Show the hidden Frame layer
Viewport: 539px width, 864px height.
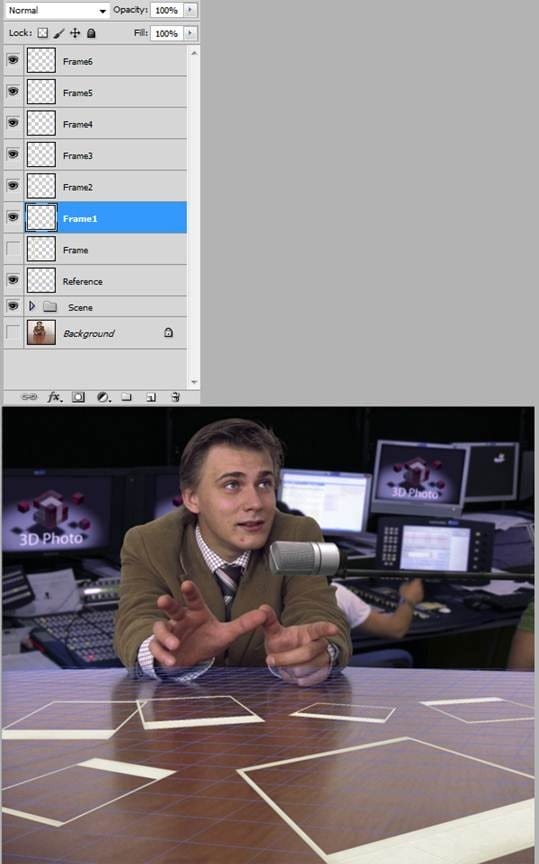click(x=13, y=249)
